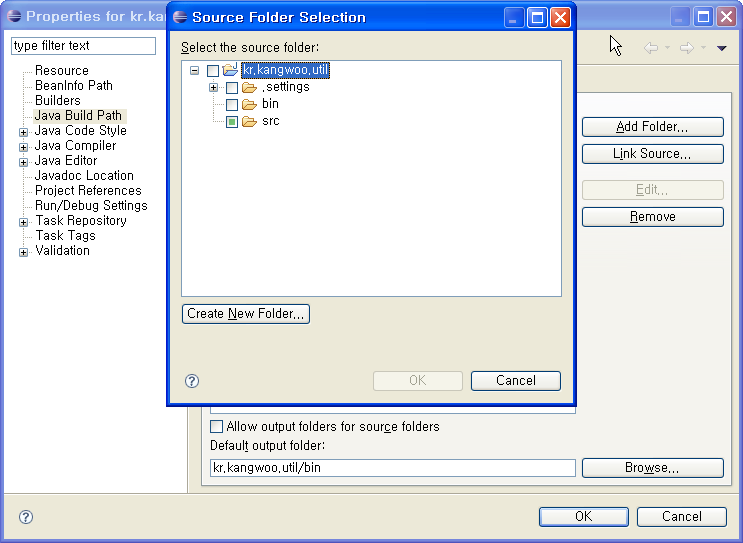The height and width of the screenshot is (543, 743).
Task: Select Task Tags in properties tree
Action: coord(65,236)
